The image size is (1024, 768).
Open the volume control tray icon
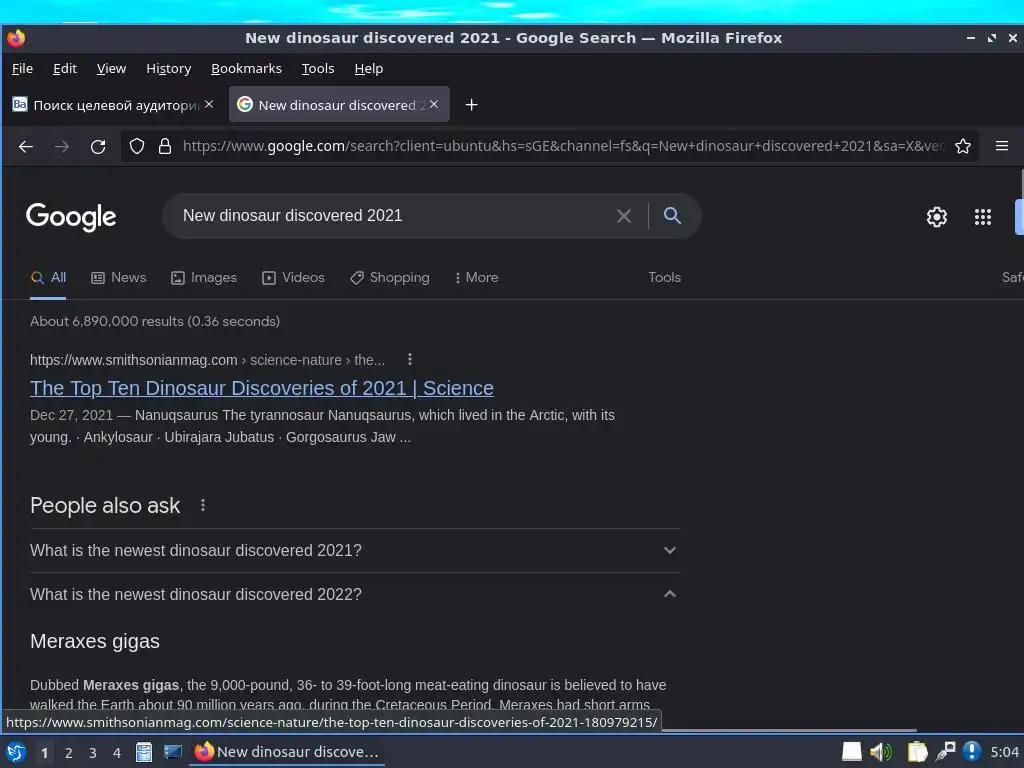(881, 752)
